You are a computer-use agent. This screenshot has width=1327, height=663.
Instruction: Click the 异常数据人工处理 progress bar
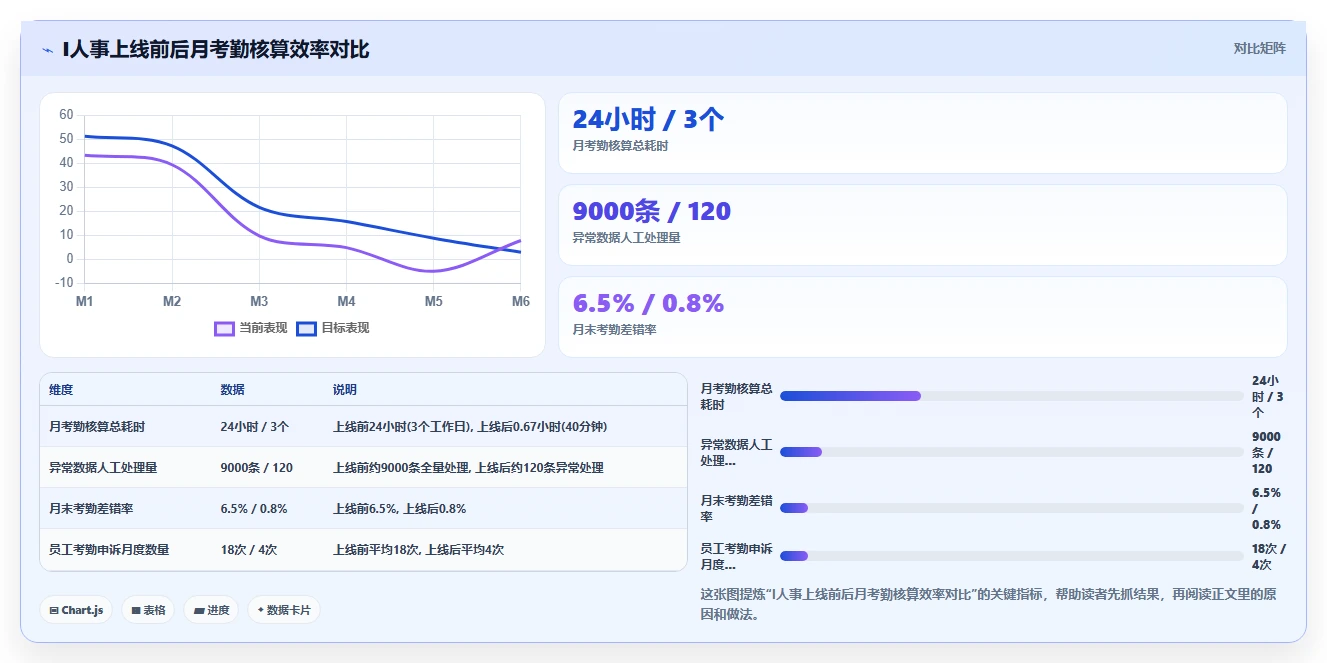pos(1011,452)
